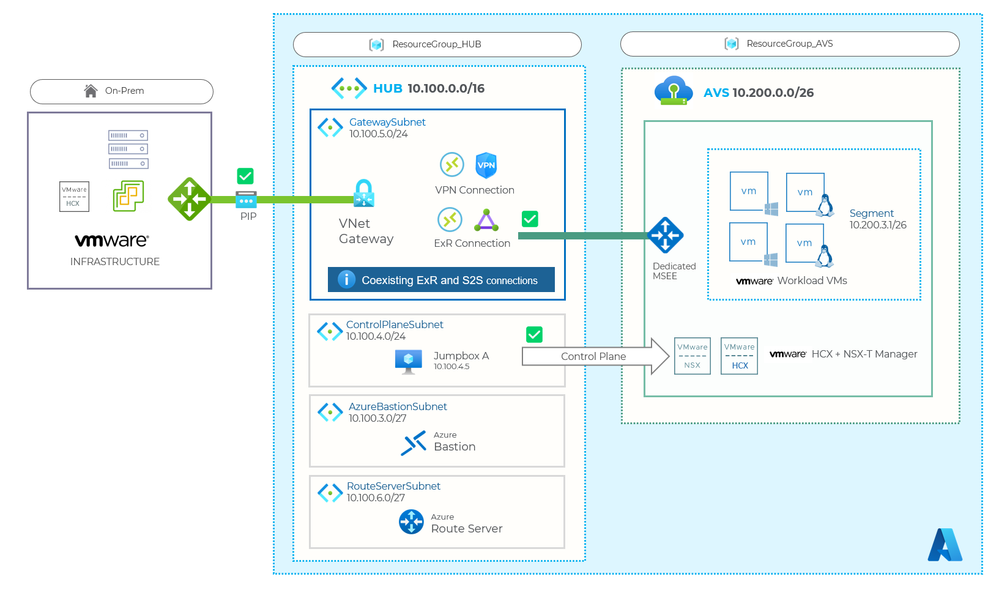The height and width of the screenshot is (589, 999).
Task: Select the 'AVS 10.200.0.0/26' heading
Action: [x=758, y=92]
